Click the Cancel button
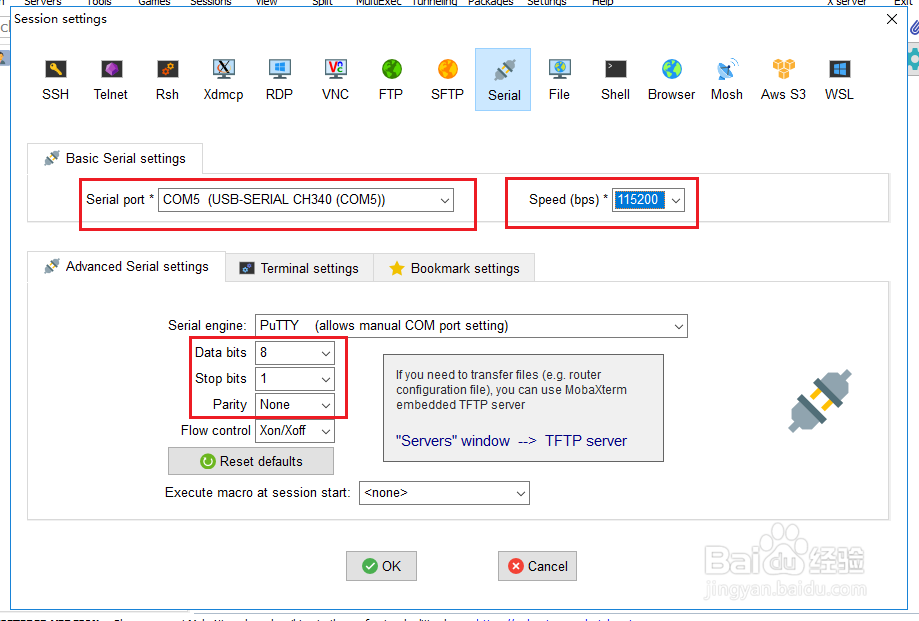 537,566
